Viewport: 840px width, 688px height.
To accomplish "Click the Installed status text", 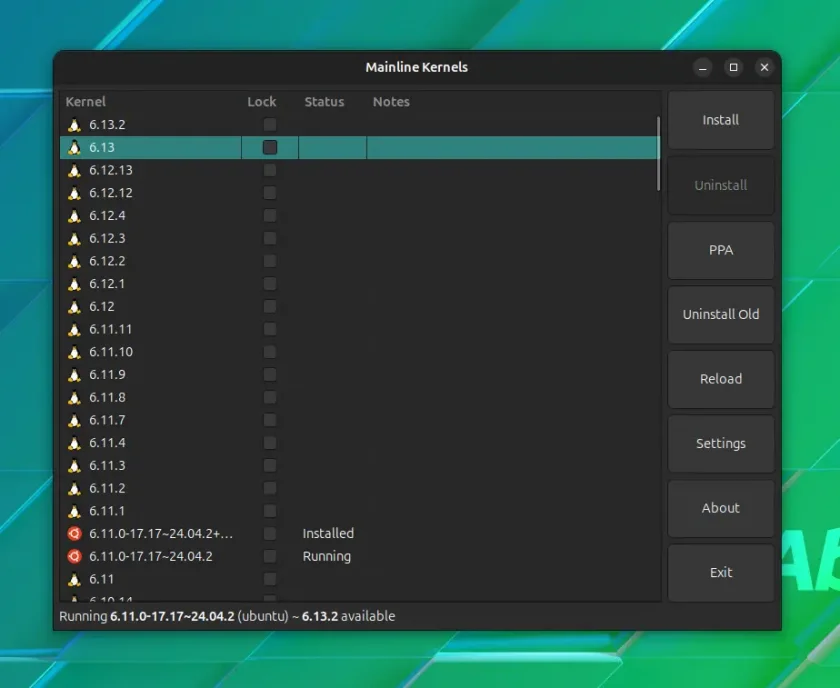I will 328,534.
